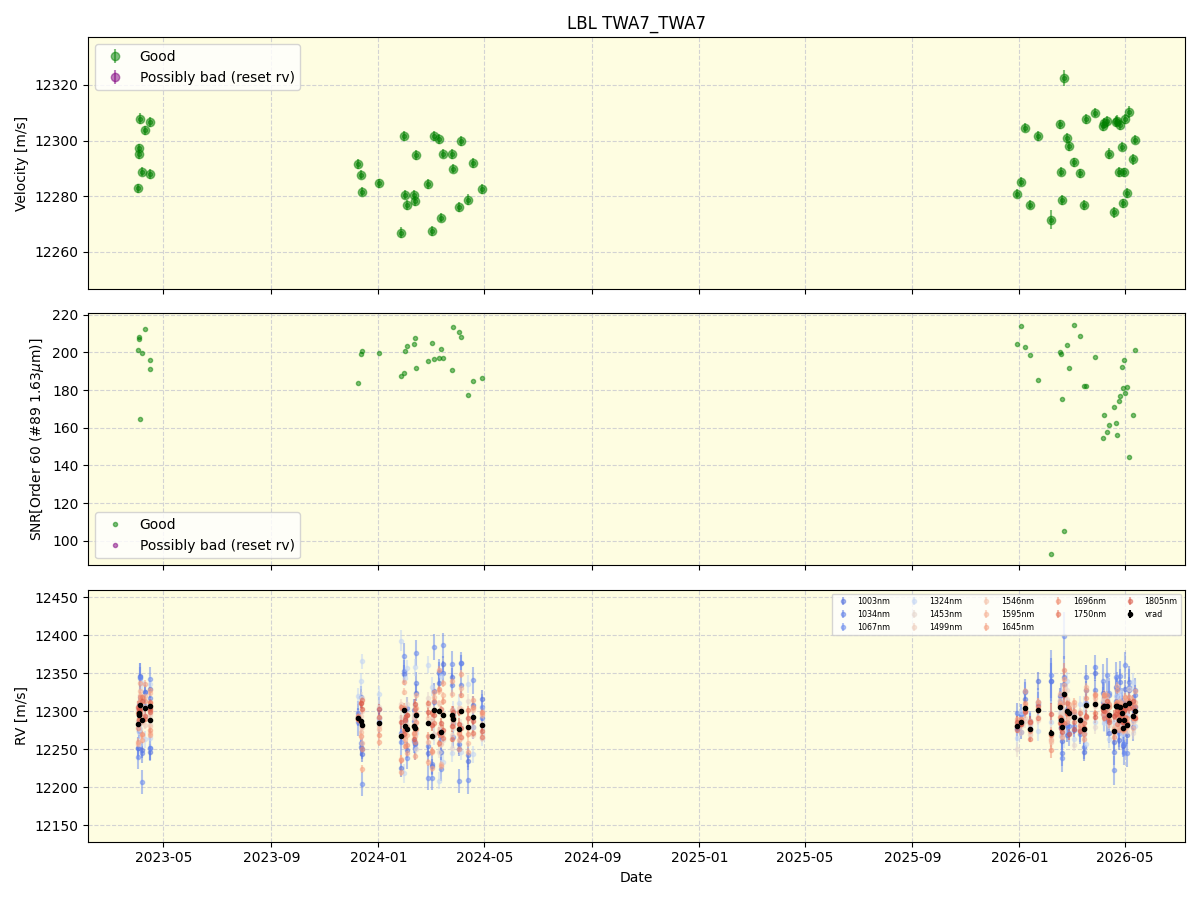Click the 'Good' entry in the SNR panel legend
Image resolution: width=1200 pixels, height=900 pixels.
pyautogui.click(x=158, y=524)
